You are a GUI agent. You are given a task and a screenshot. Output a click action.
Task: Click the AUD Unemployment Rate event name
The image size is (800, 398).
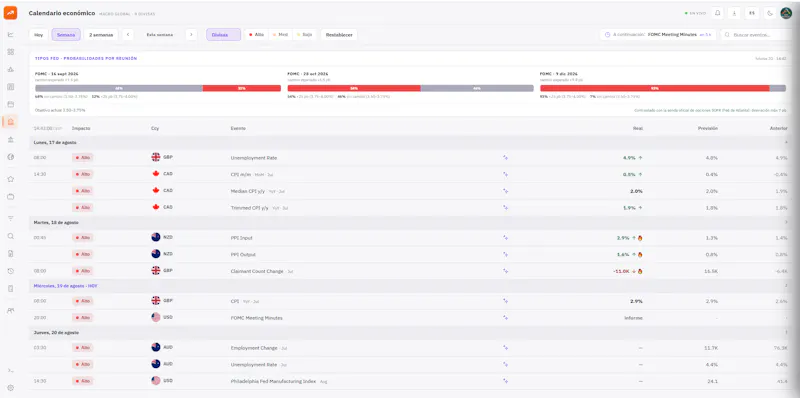(254, 364)
